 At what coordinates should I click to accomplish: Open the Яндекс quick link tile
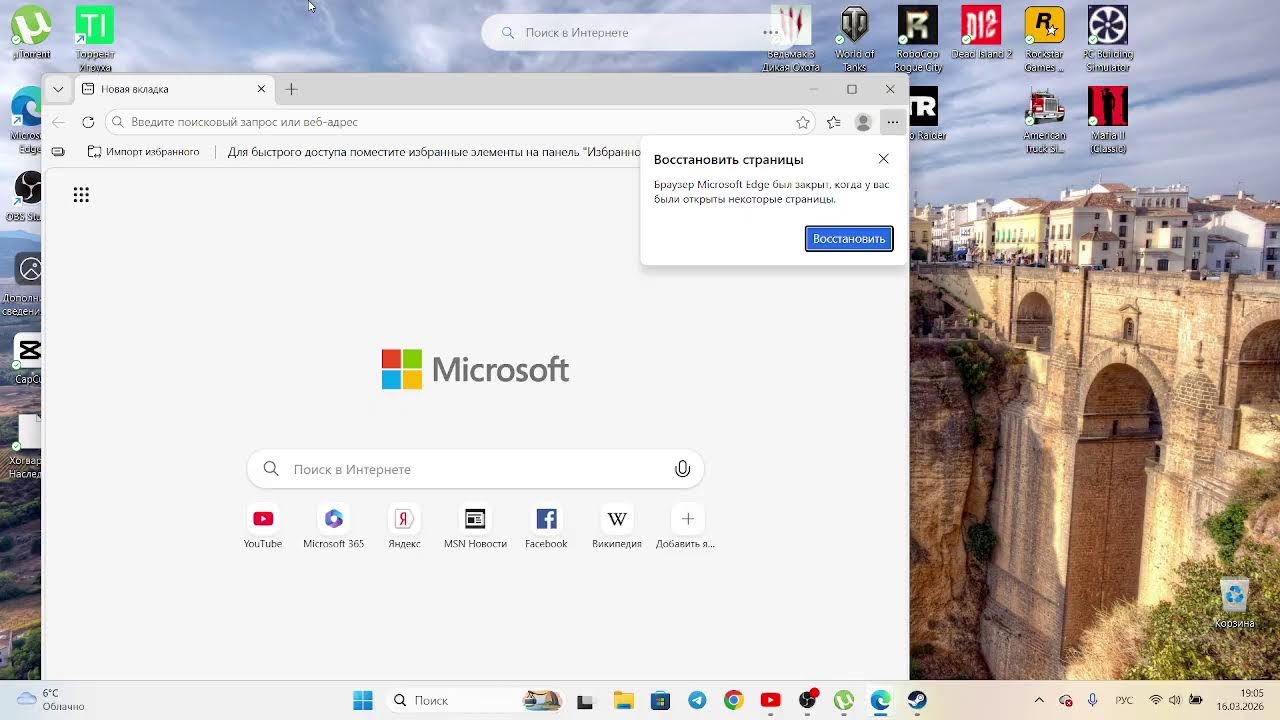404,527
